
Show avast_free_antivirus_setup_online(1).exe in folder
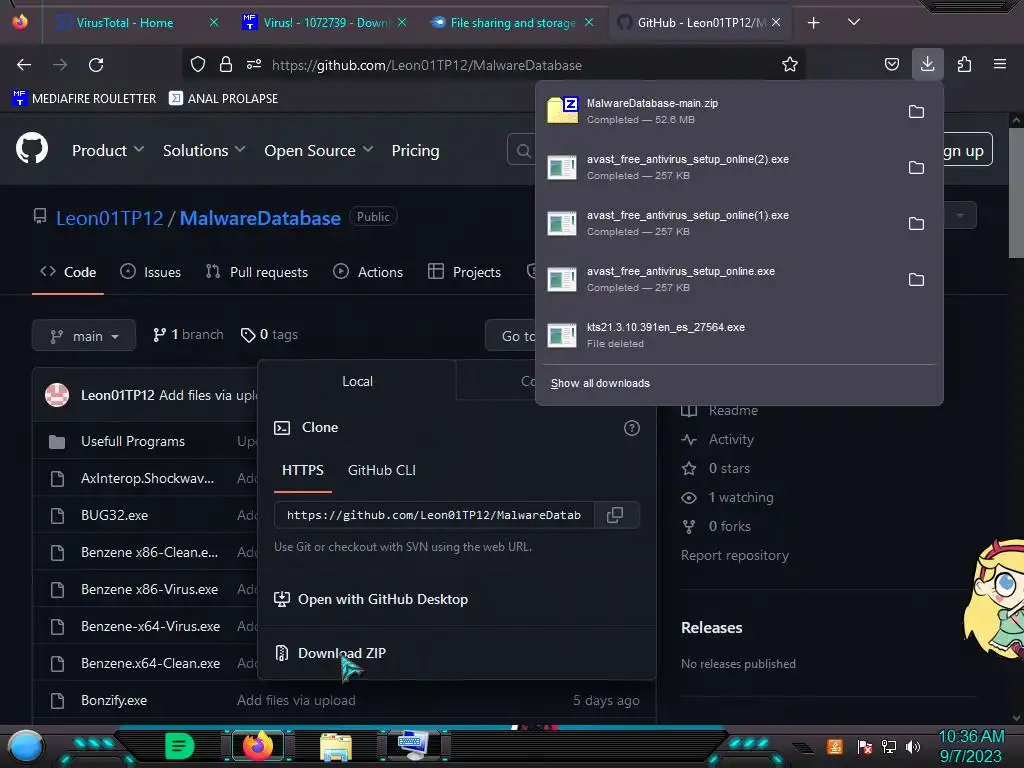916,224
